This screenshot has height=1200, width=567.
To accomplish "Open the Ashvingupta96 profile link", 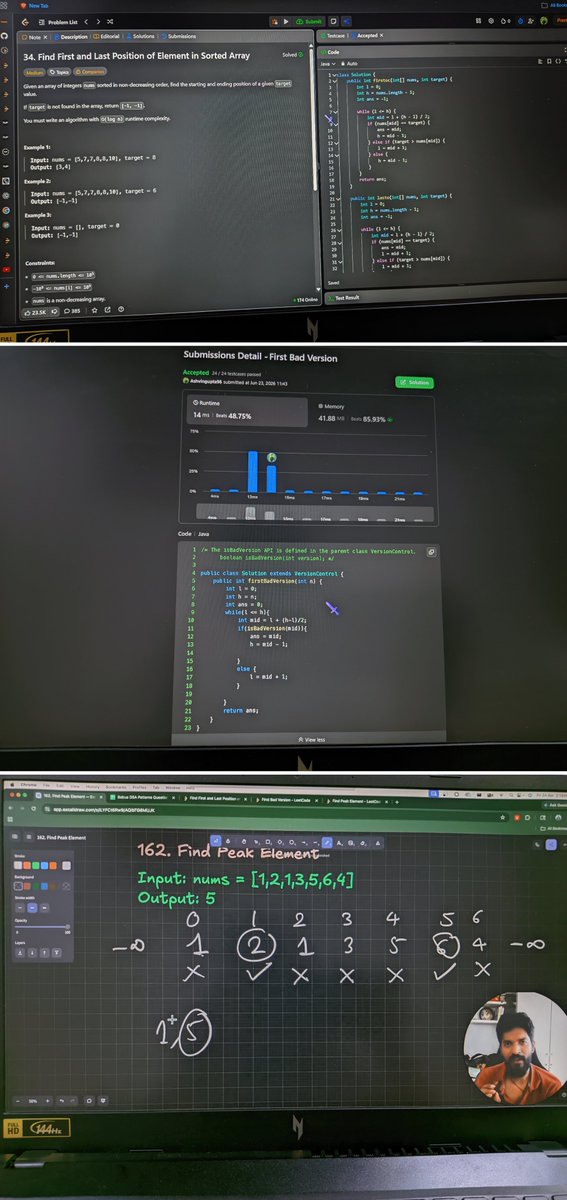I will point(210,381).
